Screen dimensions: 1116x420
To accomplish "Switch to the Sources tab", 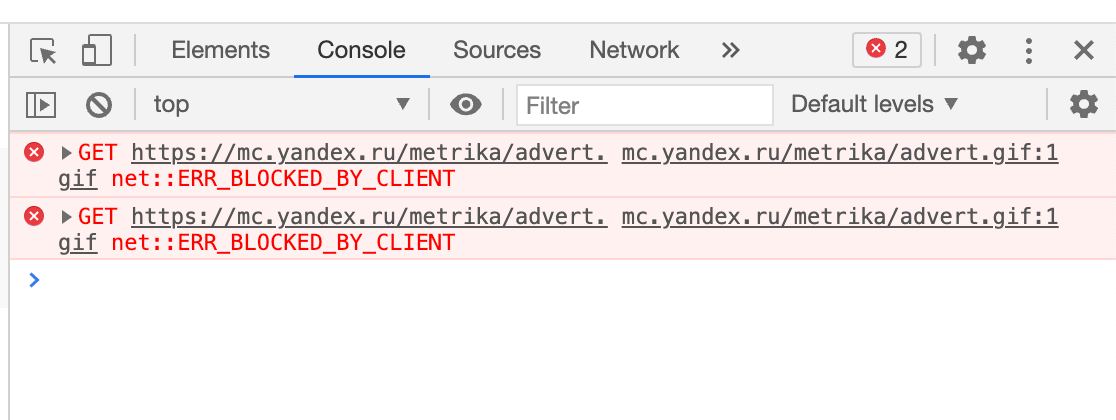I will [496, 50].
